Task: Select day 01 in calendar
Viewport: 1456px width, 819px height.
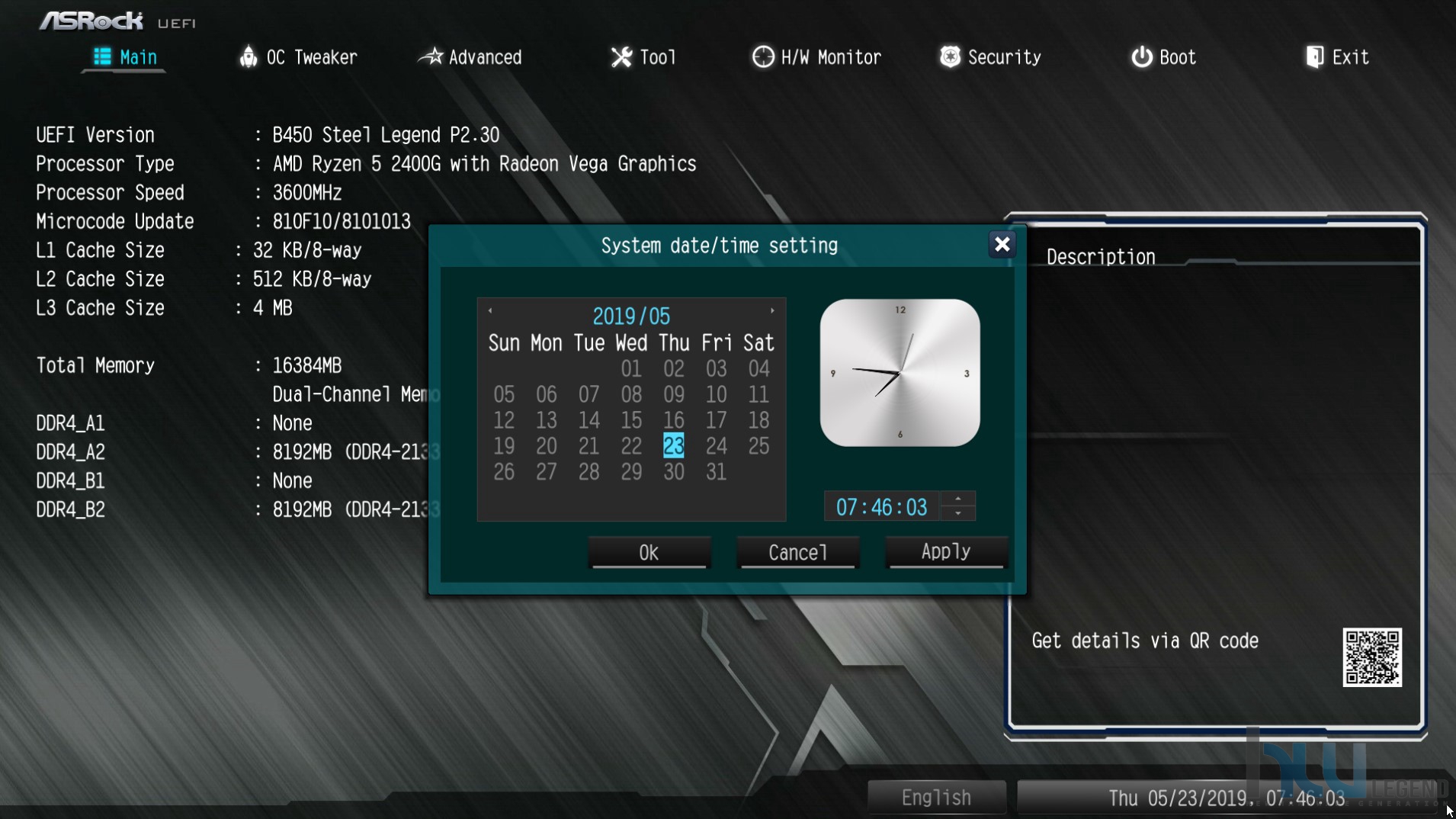Action: [x=631, y=369]
